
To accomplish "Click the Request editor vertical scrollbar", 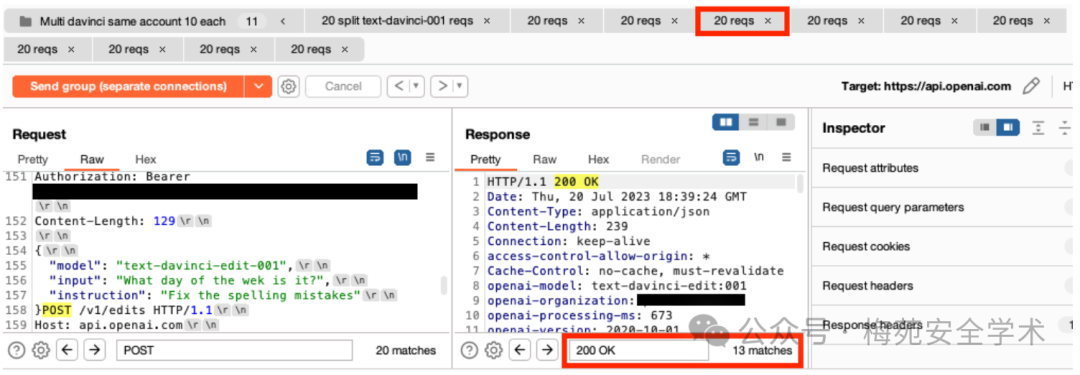I will tap(444, 285).
